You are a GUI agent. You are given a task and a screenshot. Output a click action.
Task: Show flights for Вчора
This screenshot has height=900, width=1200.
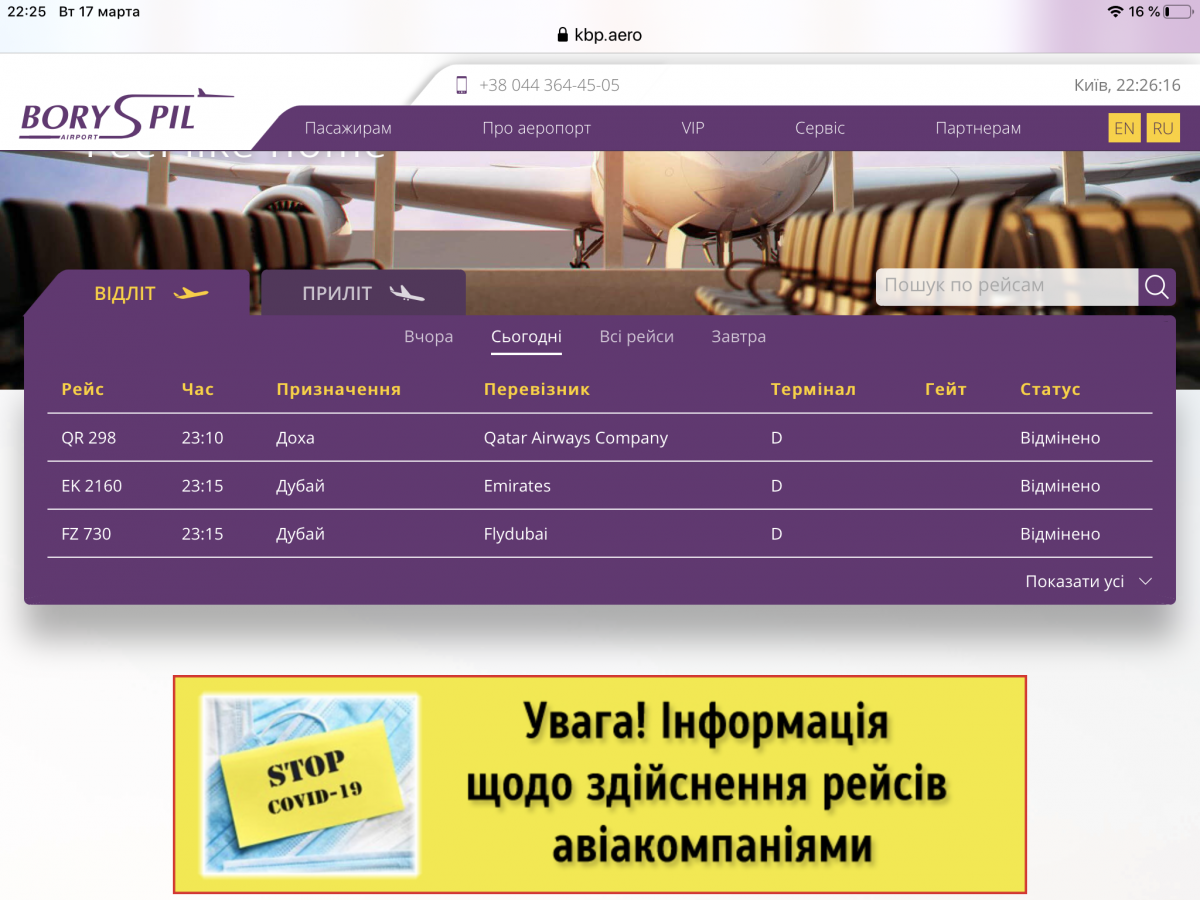click(x=429, y=337)
